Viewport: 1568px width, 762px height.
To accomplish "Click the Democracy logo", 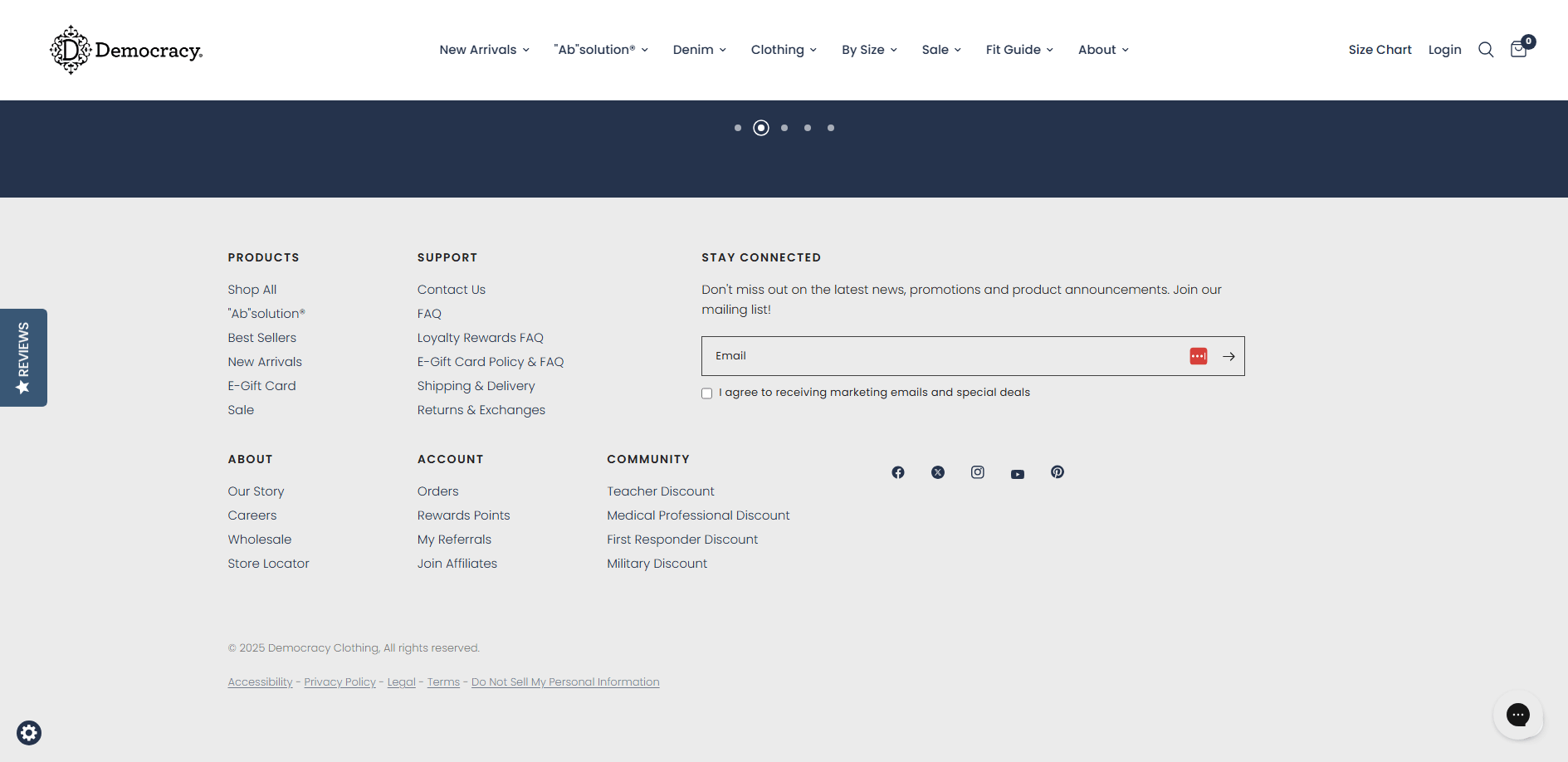I will (x=126, y=50).
